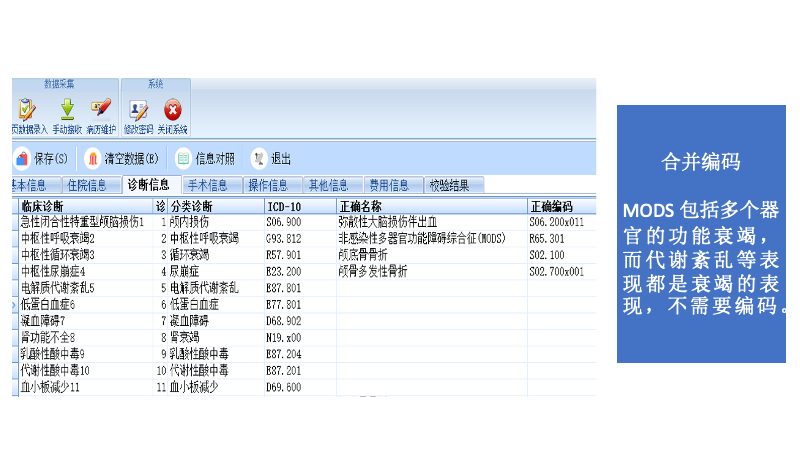Switch to the 手术信息 tab
Screen dimensions: 800x450
[x=208, y=185]
